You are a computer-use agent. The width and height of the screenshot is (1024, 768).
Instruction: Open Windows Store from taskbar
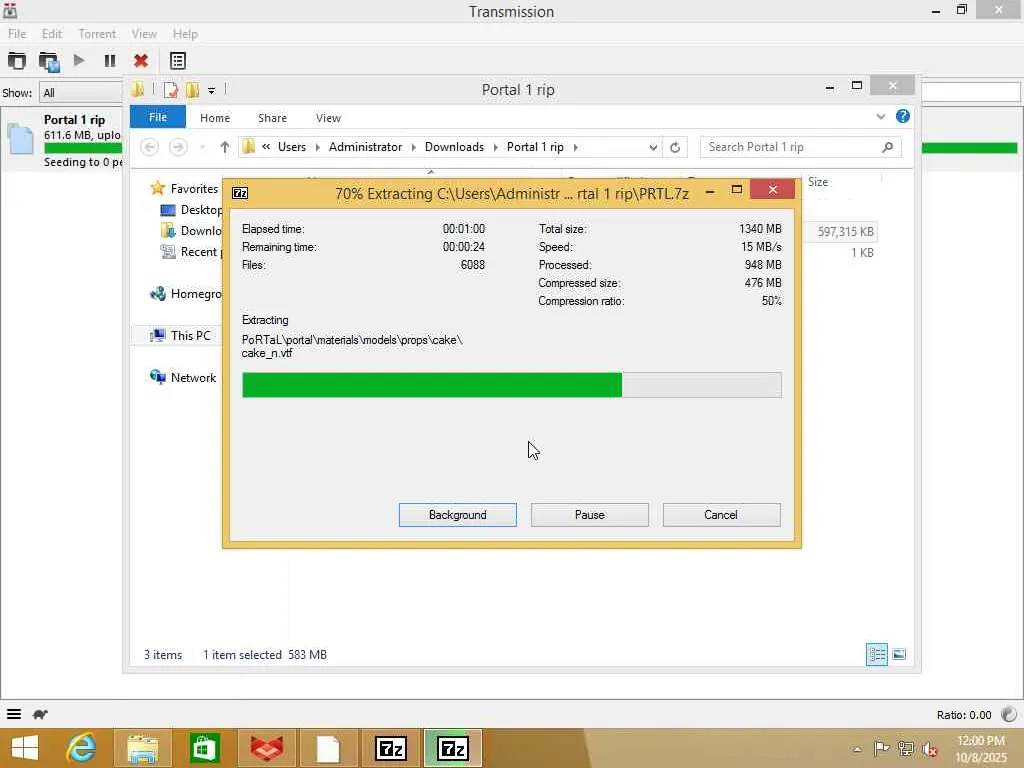(204, 748)
